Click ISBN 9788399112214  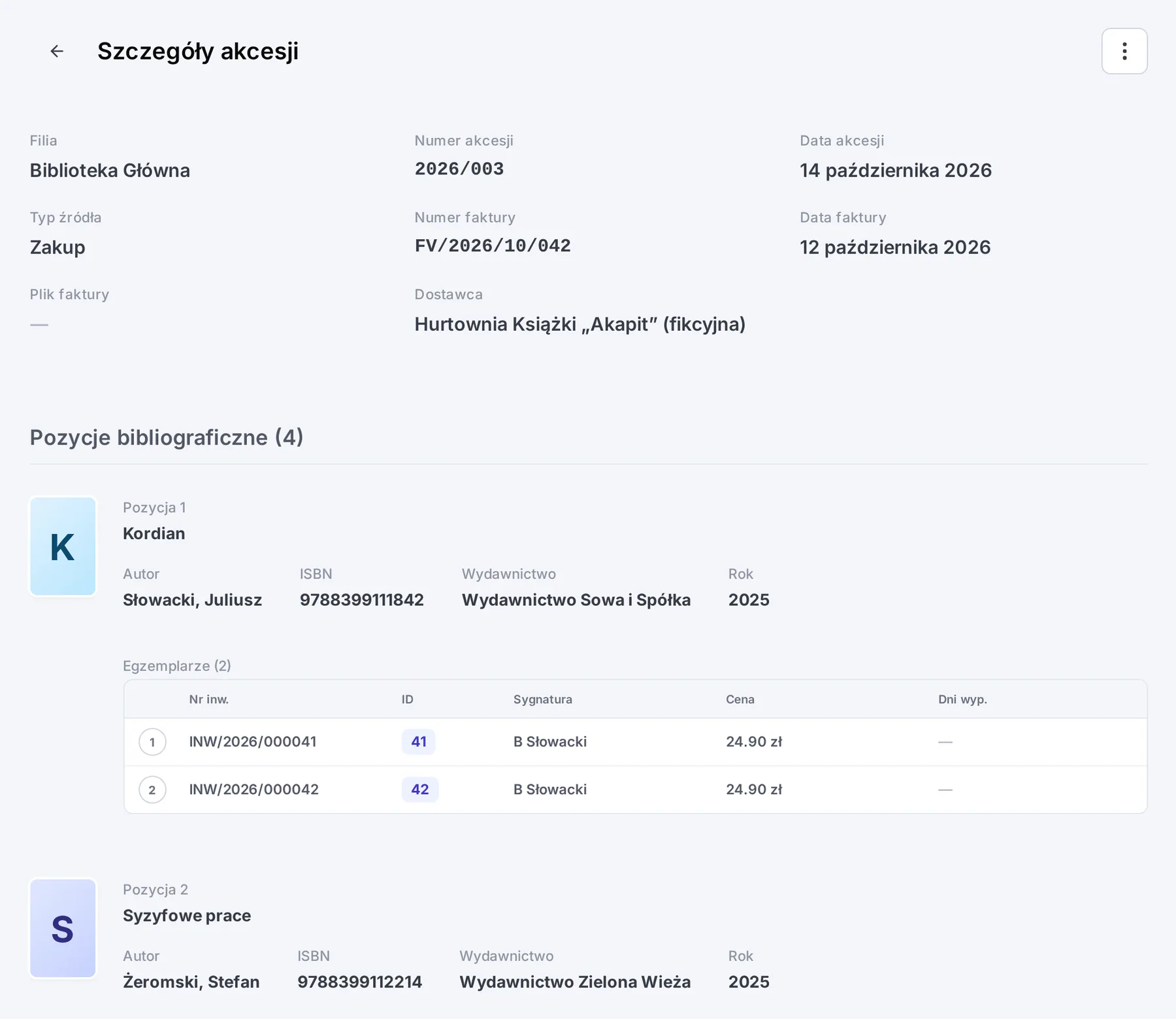360,982
